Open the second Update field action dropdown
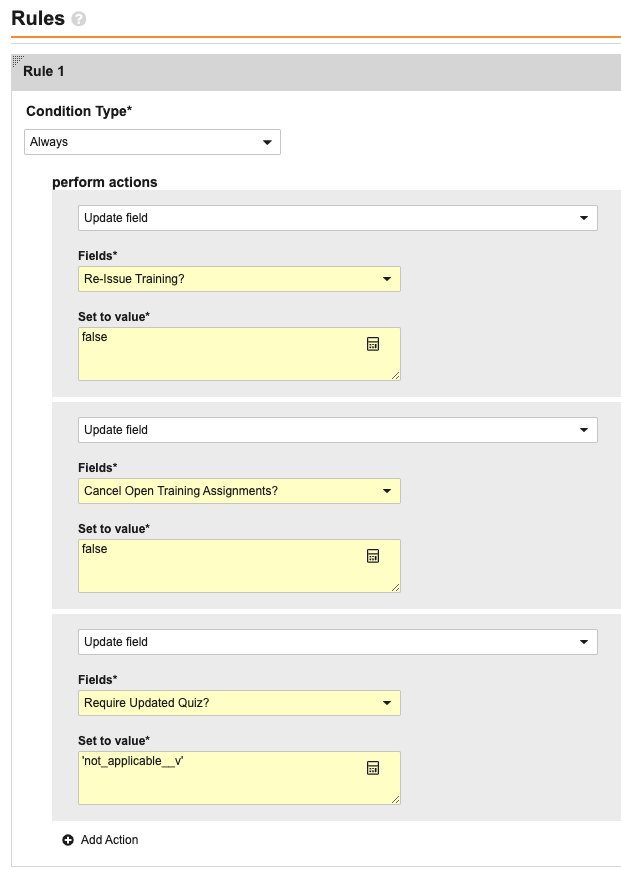 tap(338, 430)
